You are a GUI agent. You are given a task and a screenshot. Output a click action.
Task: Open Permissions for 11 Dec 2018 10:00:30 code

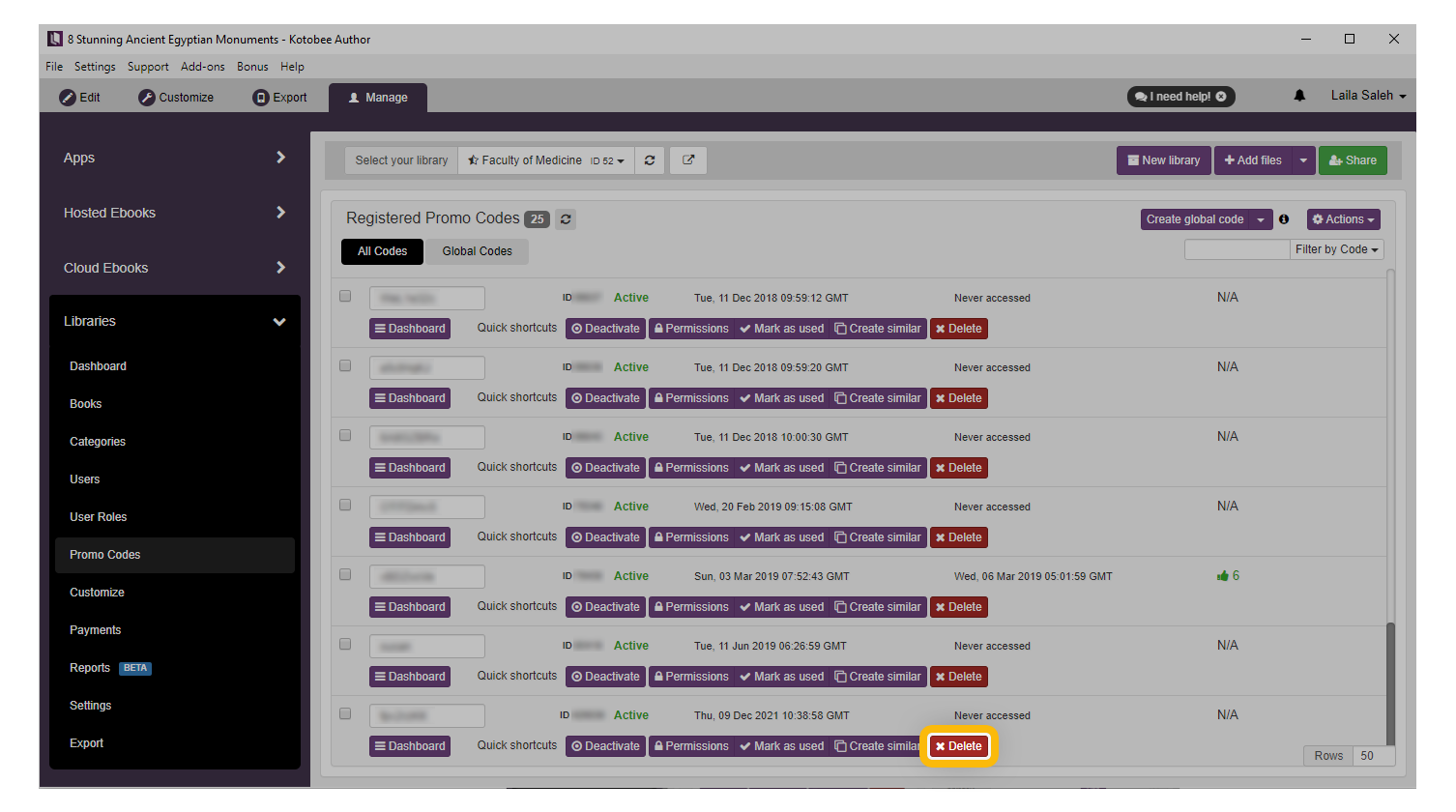tap(691, 468)
